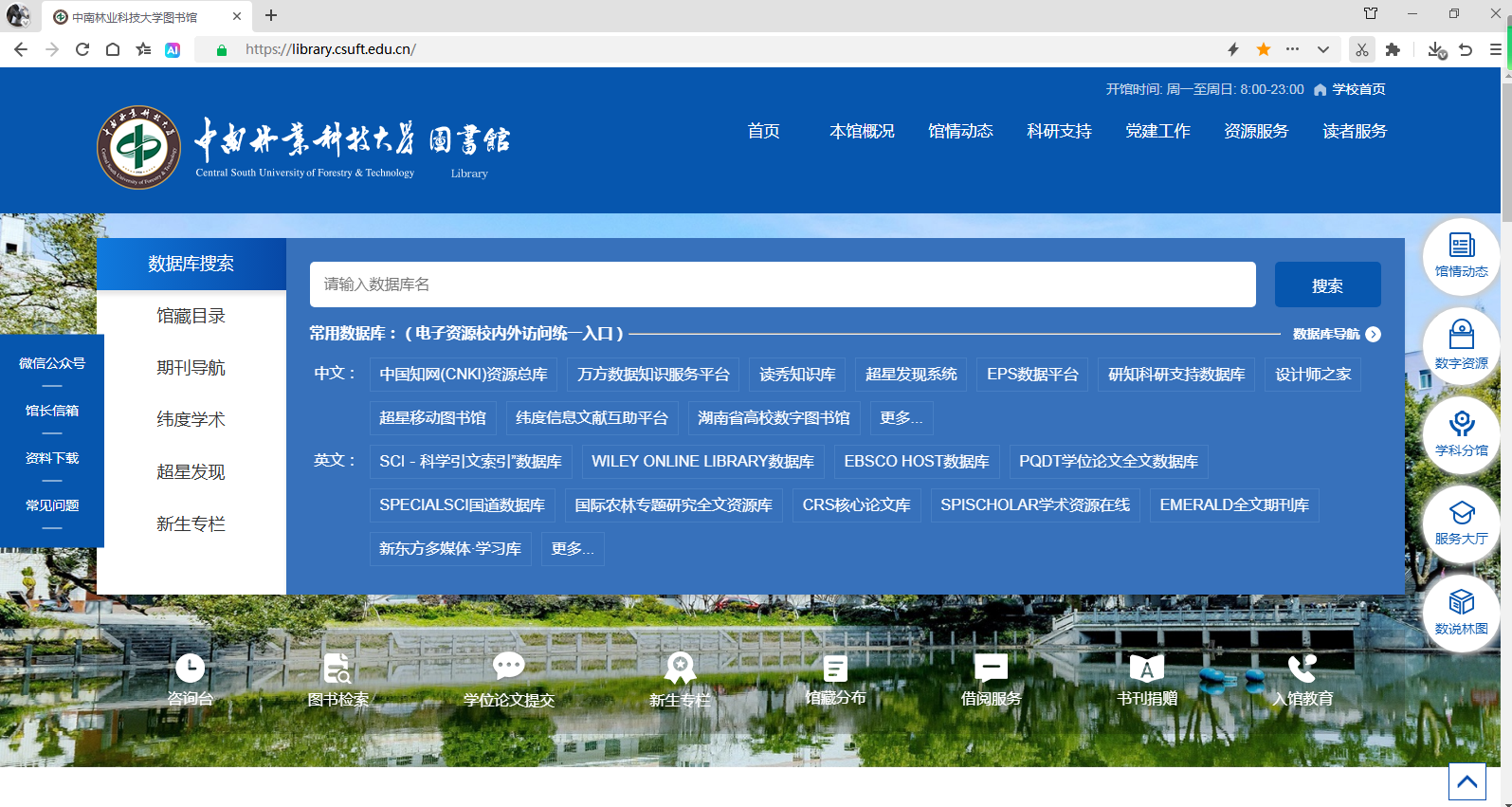Click the browser back arrow
The height and width of the screenshot is (807, 1512).
pyautogui.click(x=21, y=49)
